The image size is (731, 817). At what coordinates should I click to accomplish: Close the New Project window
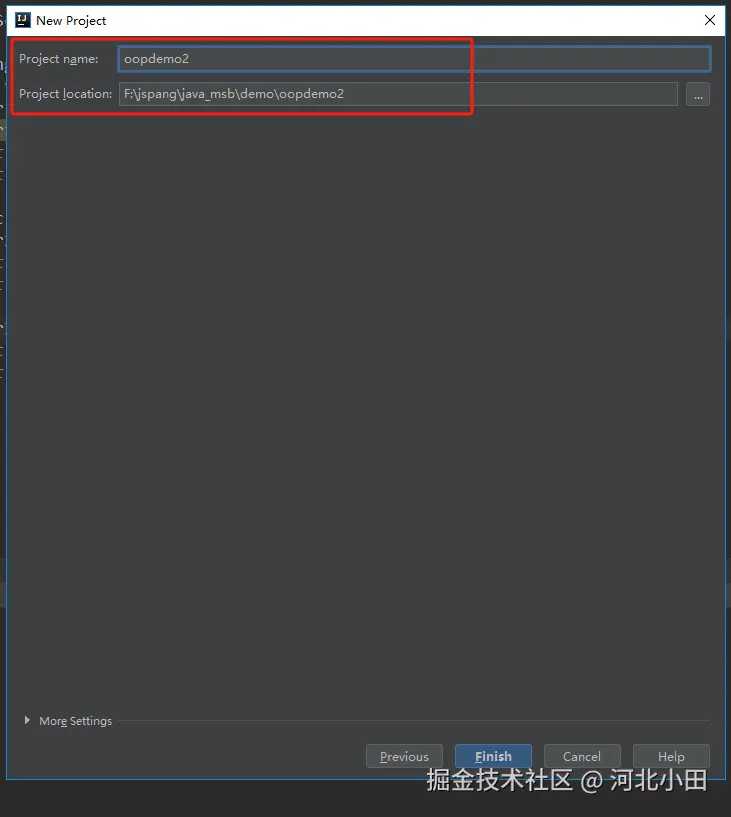[710, 20]
